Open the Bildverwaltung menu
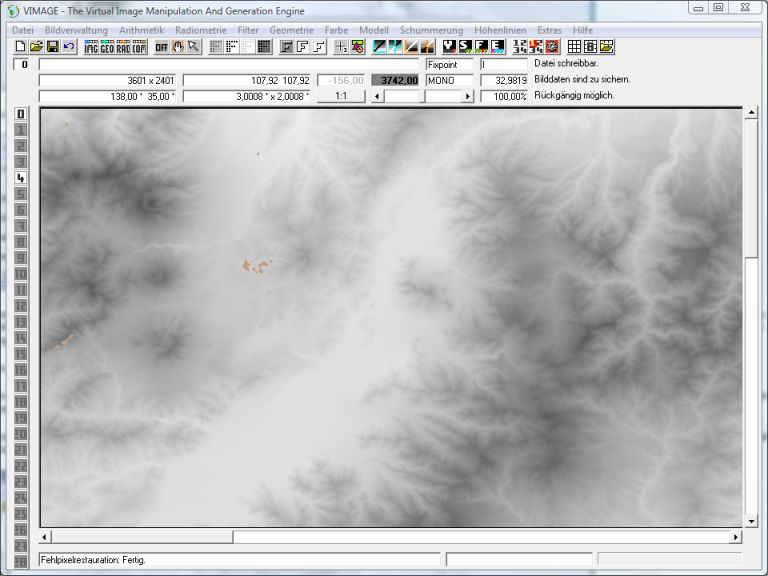Viewport: 768px width, 576px height. 76,31
